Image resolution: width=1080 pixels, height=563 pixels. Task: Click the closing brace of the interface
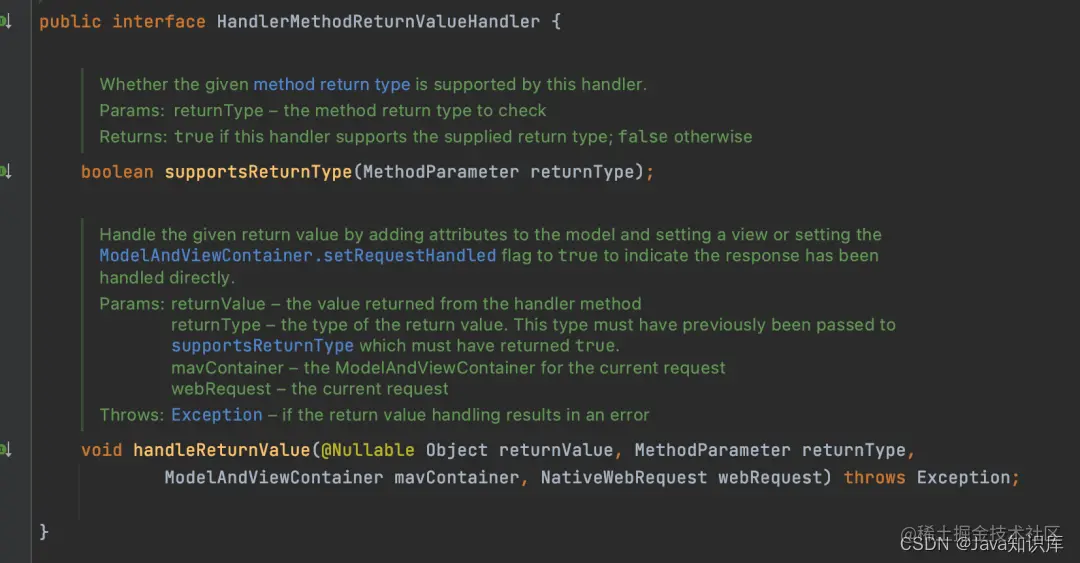pyautogui.click(x=44, y=531)
